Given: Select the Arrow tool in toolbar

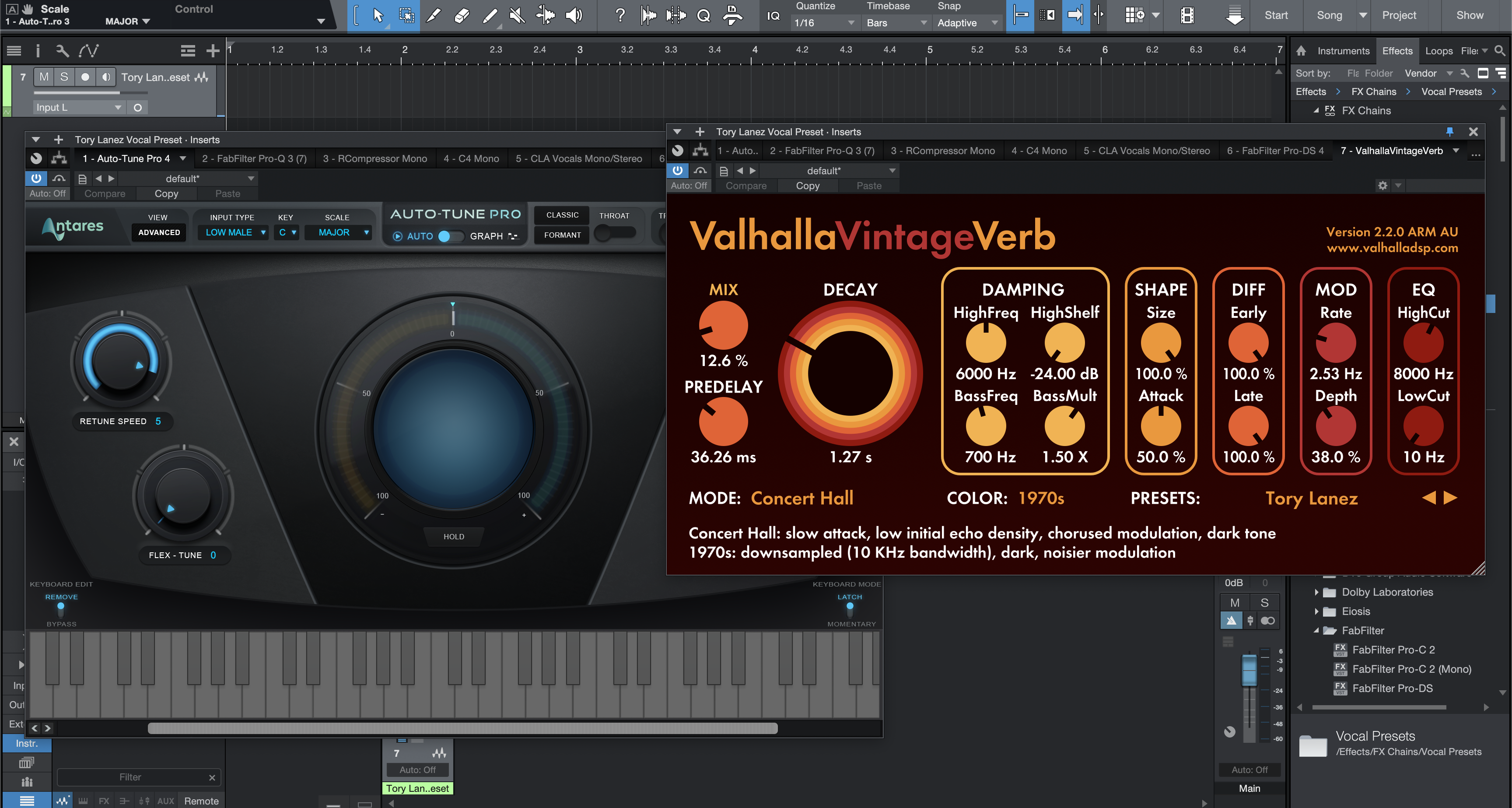Looking at the screenshot, I should click(x=378, y=15).
